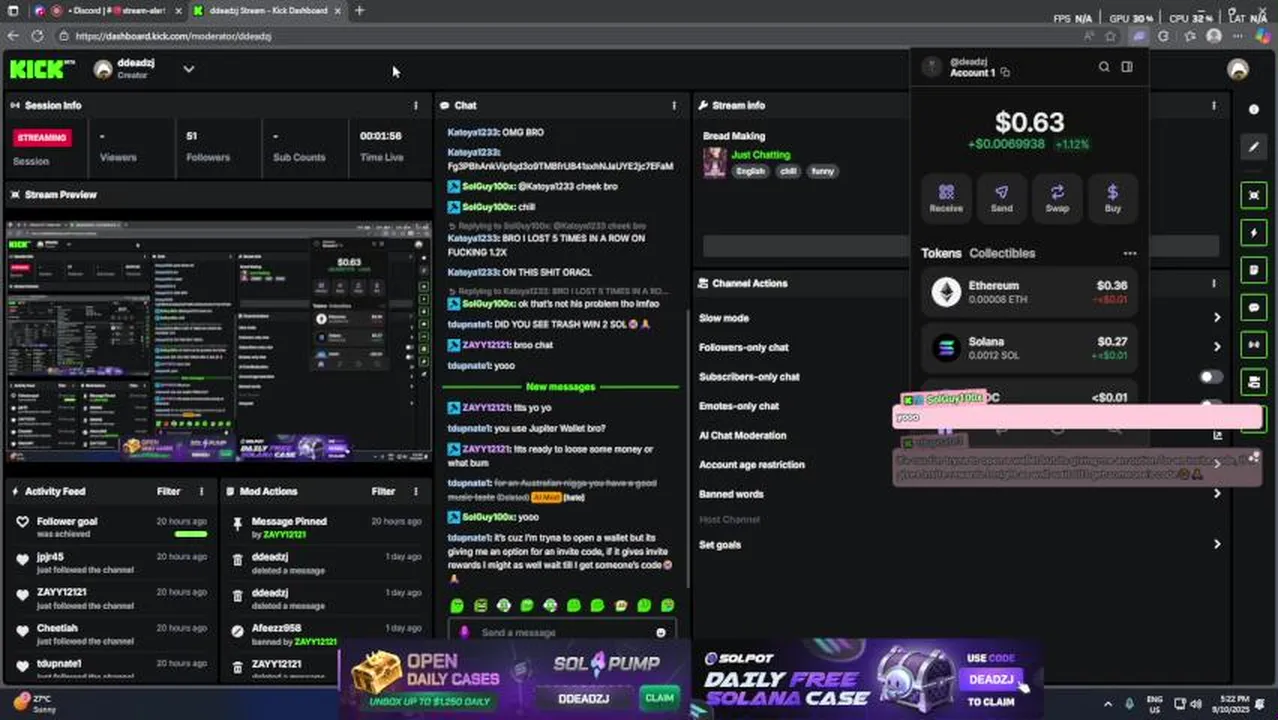Click the DDEADZJ code on Solpot banner
Viewport: 1278px width, 720px height.
pyautogui.click(x=991, y=680)
